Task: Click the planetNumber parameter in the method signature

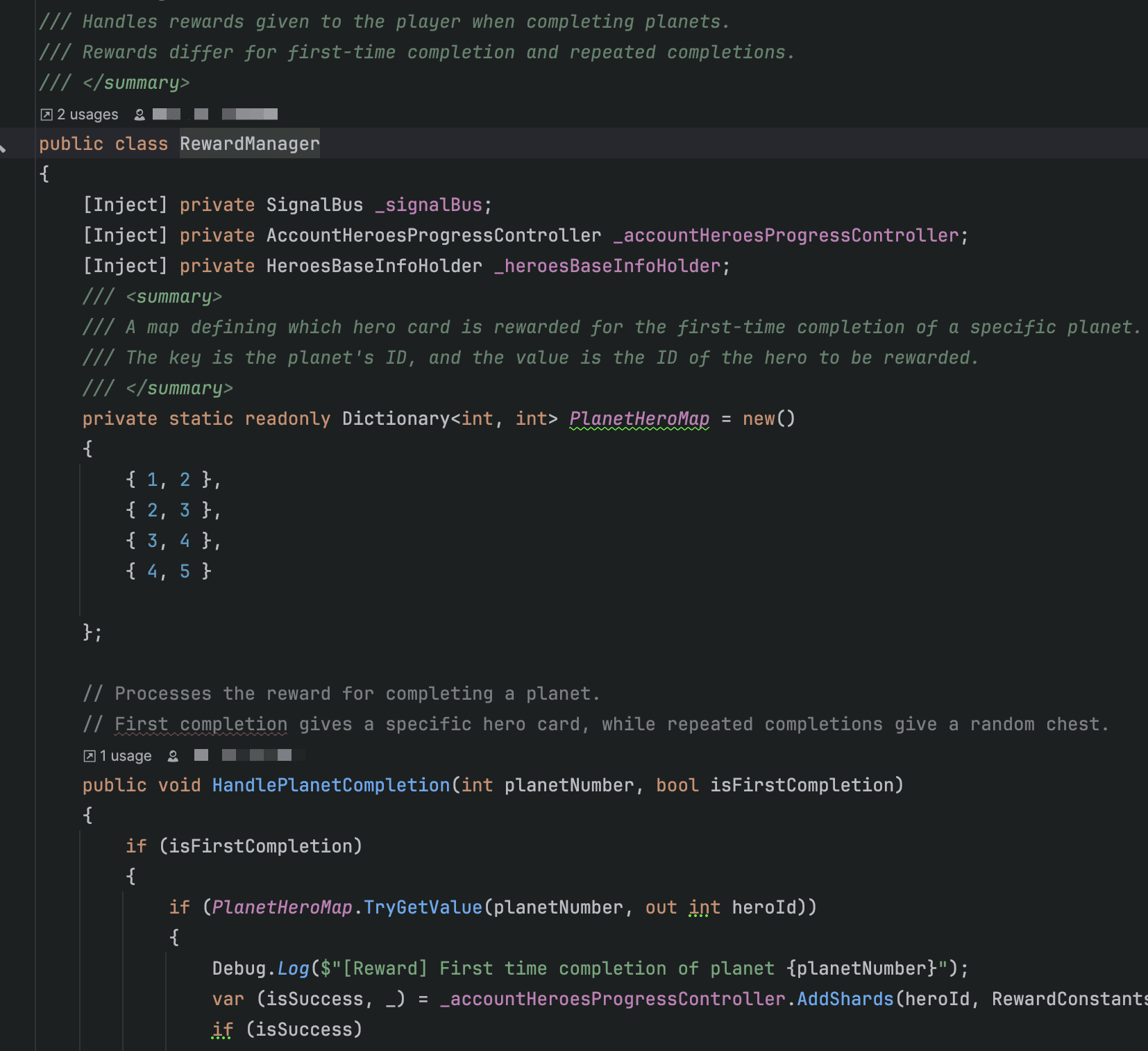Action: [x=569, y=785]
